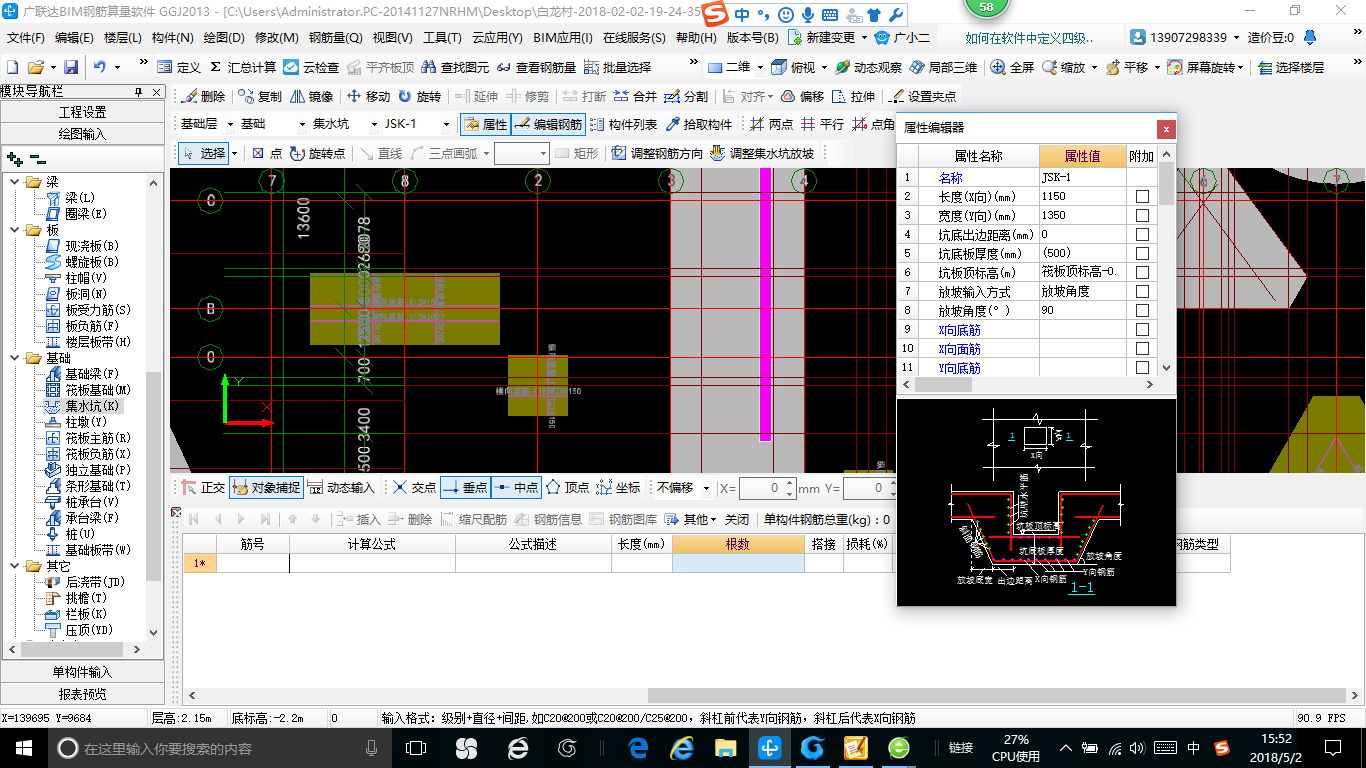
Task: Open 其他 dropdown in rebar toolbar
Action: tap(692, 519)
